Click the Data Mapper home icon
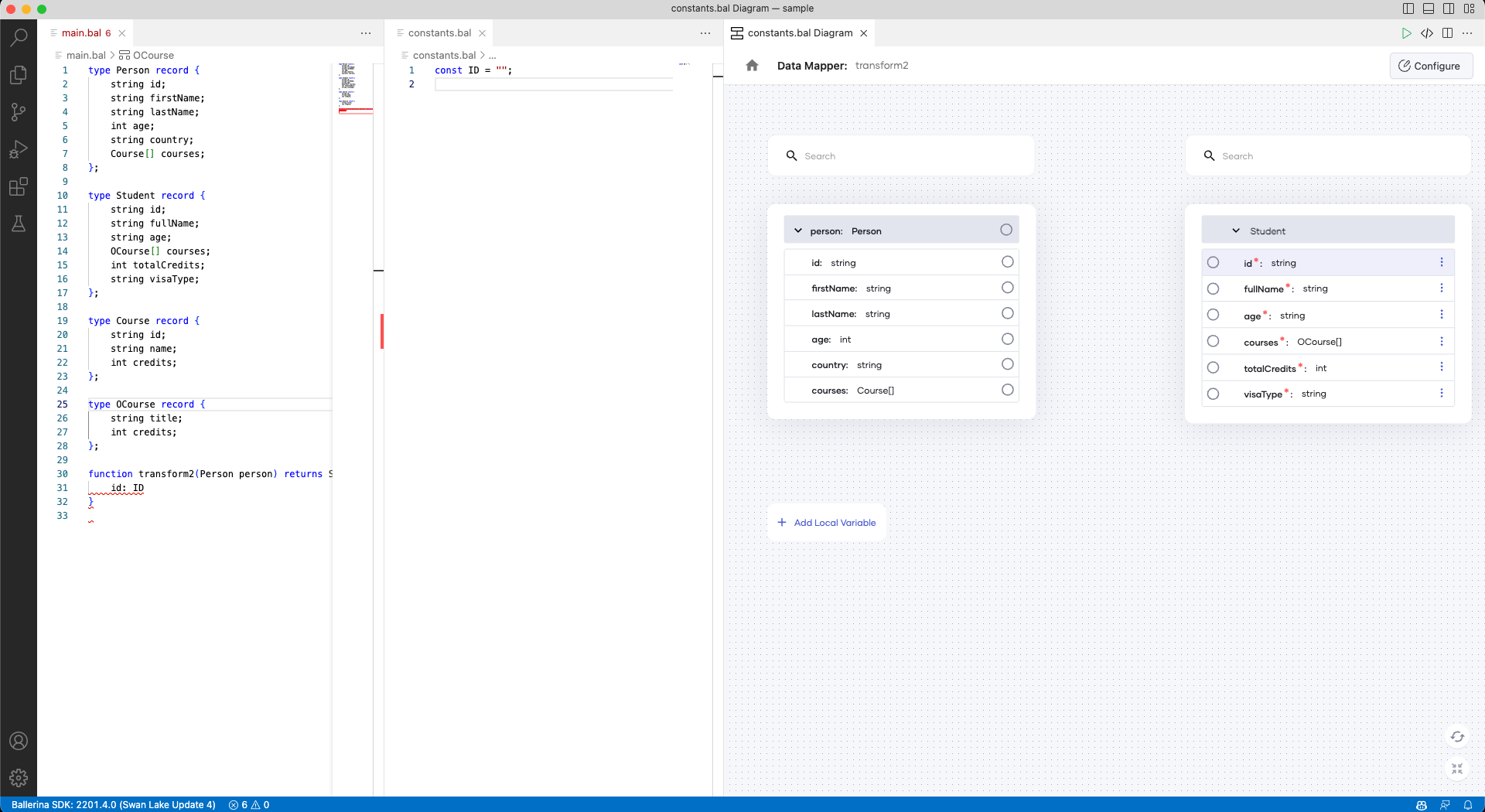1485x812 pixels. (752, 66)
